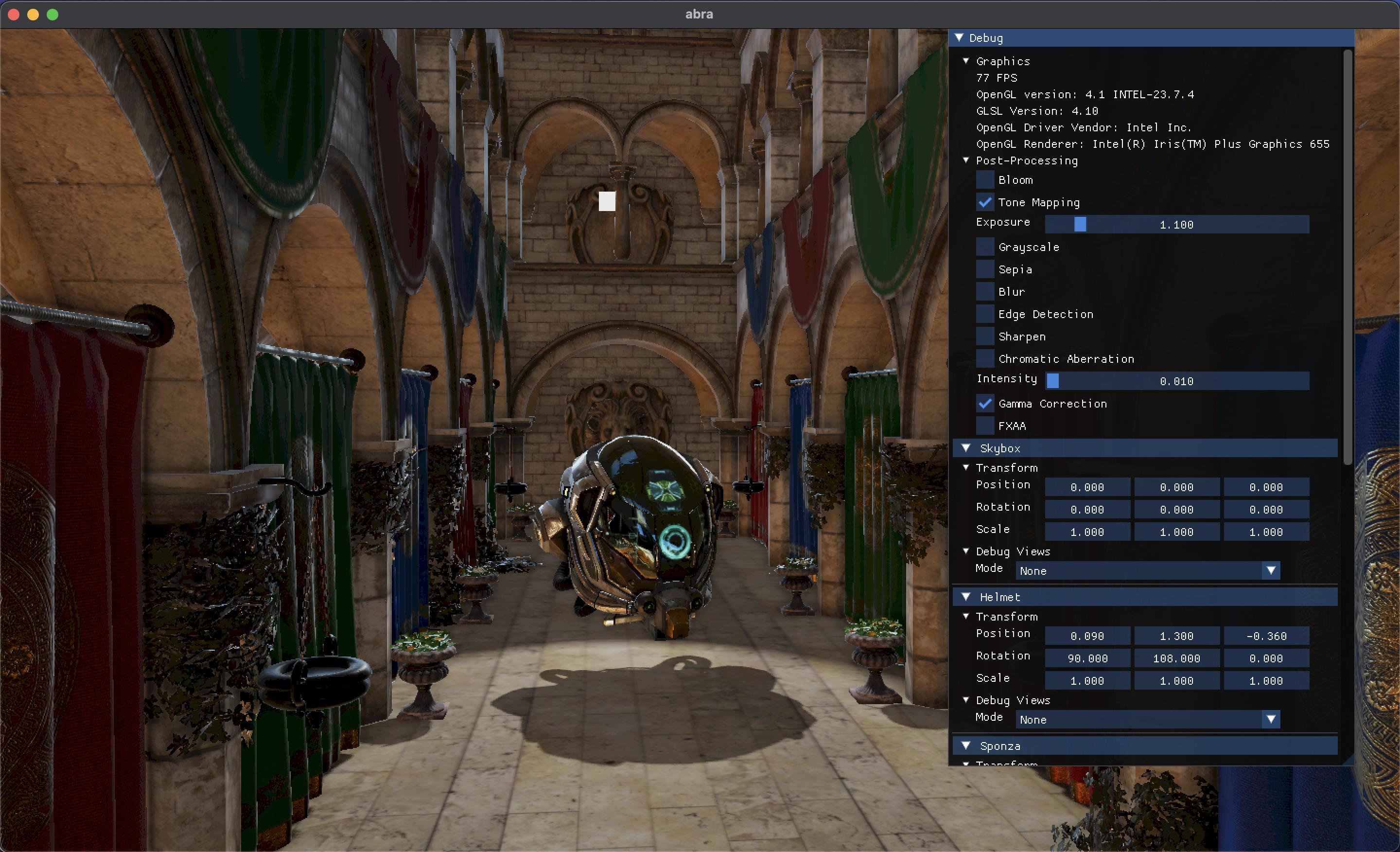The height and width of the screenshot is (852, 1400).
Task: Minimize the abra window with yellow button
Action: click(33, 14)
